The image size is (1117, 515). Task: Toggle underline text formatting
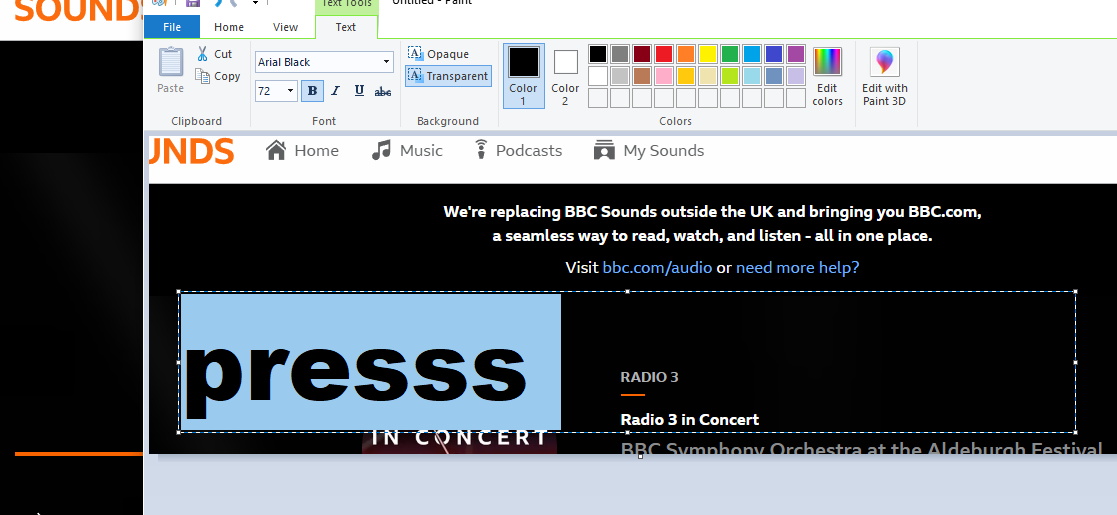pos(357,91)
